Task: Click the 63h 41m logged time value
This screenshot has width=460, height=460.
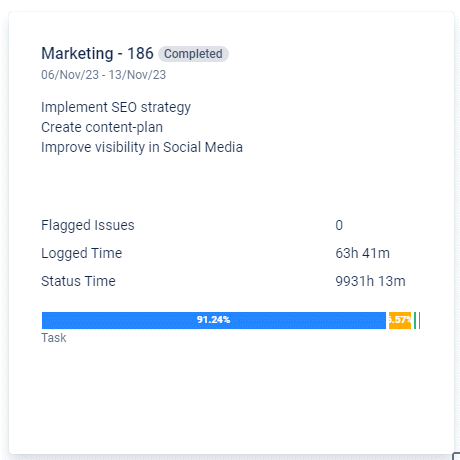Action: coord(362,253)
